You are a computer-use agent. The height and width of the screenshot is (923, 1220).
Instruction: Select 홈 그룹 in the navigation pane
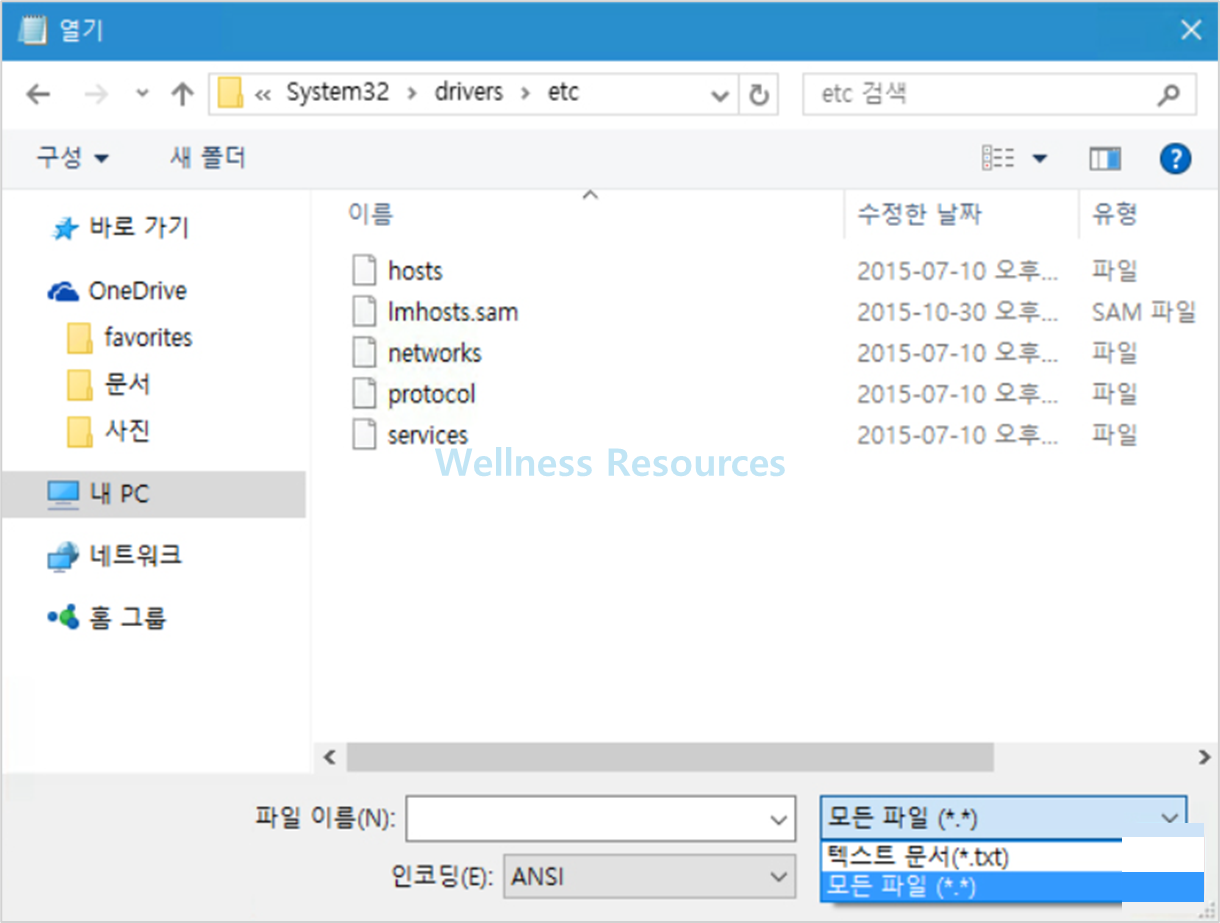point(127,618)
